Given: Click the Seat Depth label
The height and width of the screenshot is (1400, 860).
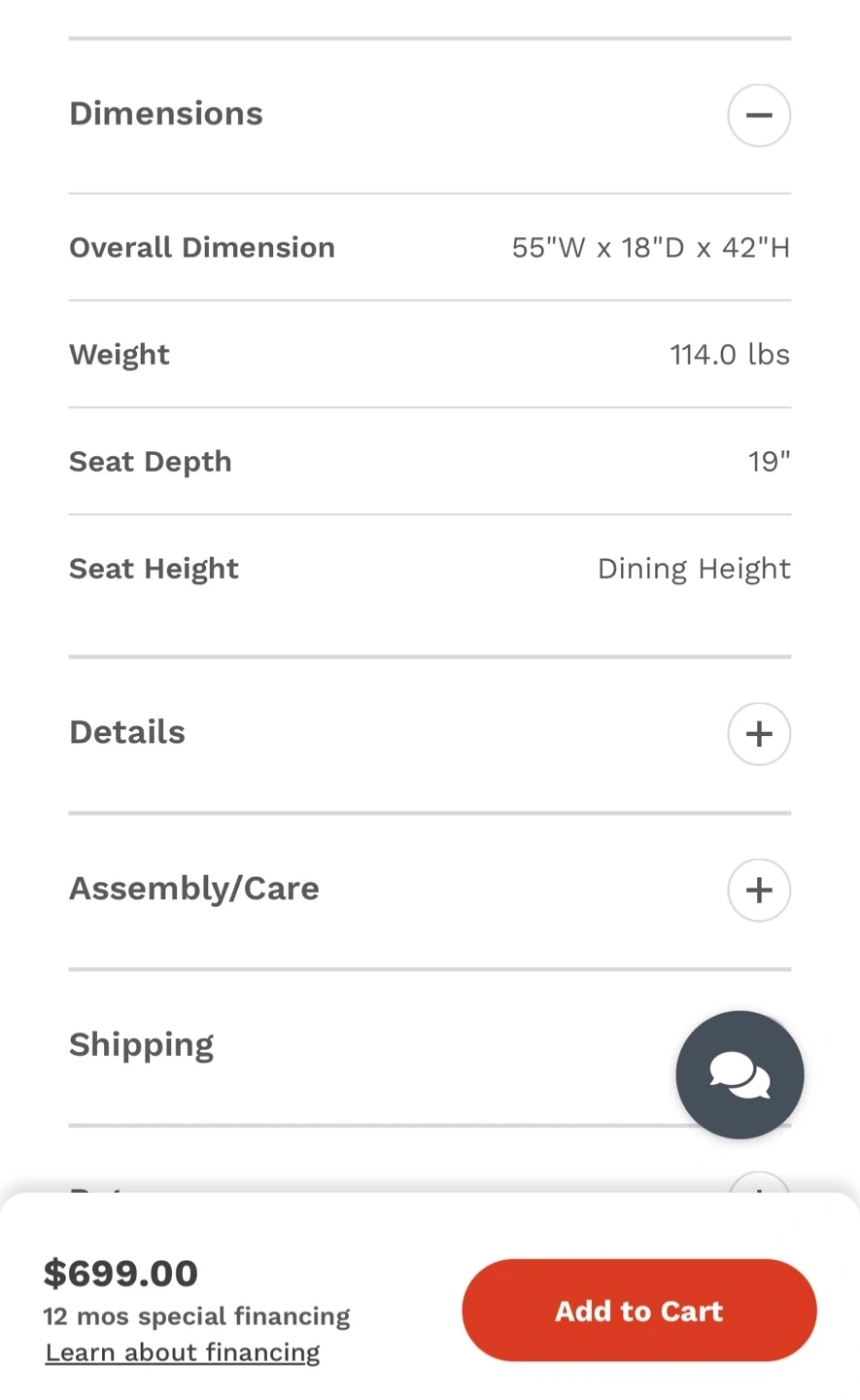Looking at the screenshot, I should [x=151, y=462].
